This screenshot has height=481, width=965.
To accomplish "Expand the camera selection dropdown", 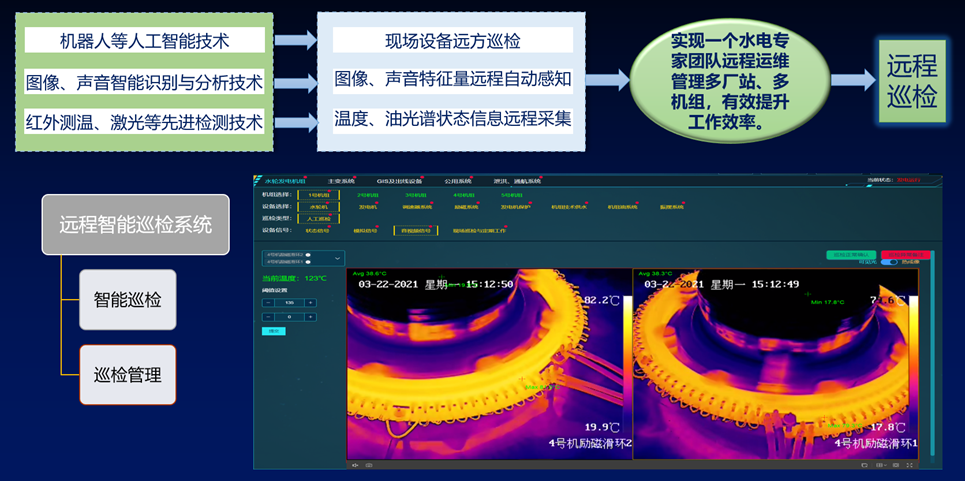I will 337,258.
